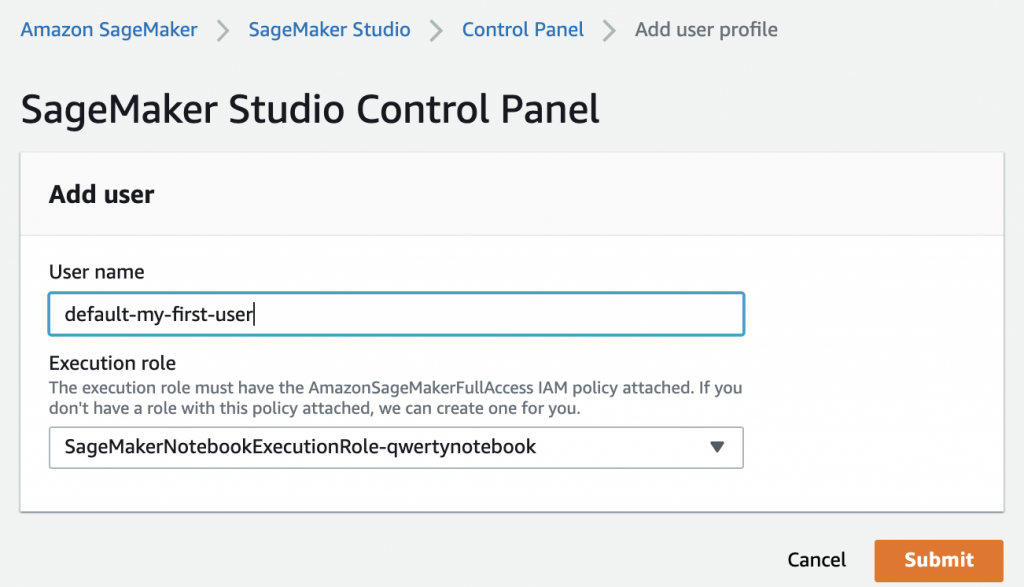The image size is (1024, 587).
Task: Return to the Control Panel breadcrumb link
Action: click(x=522, y=30)
